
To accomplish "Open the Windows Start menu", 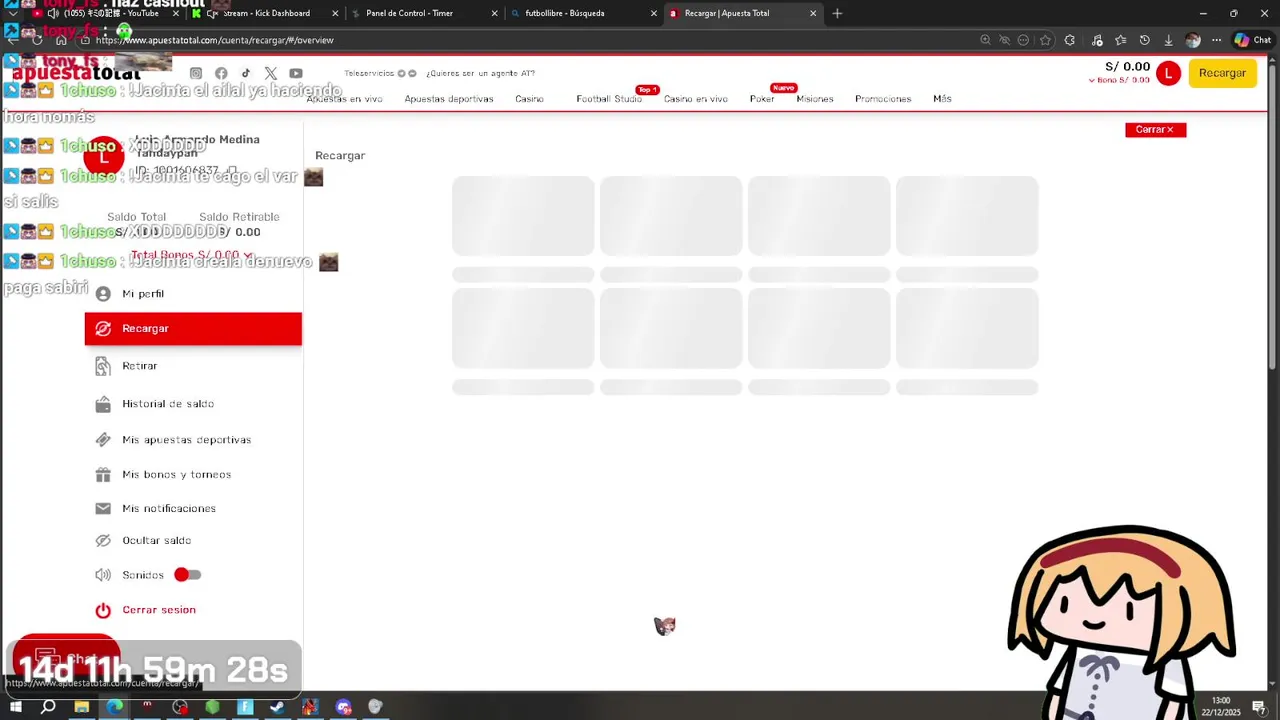I will [16, 707].
